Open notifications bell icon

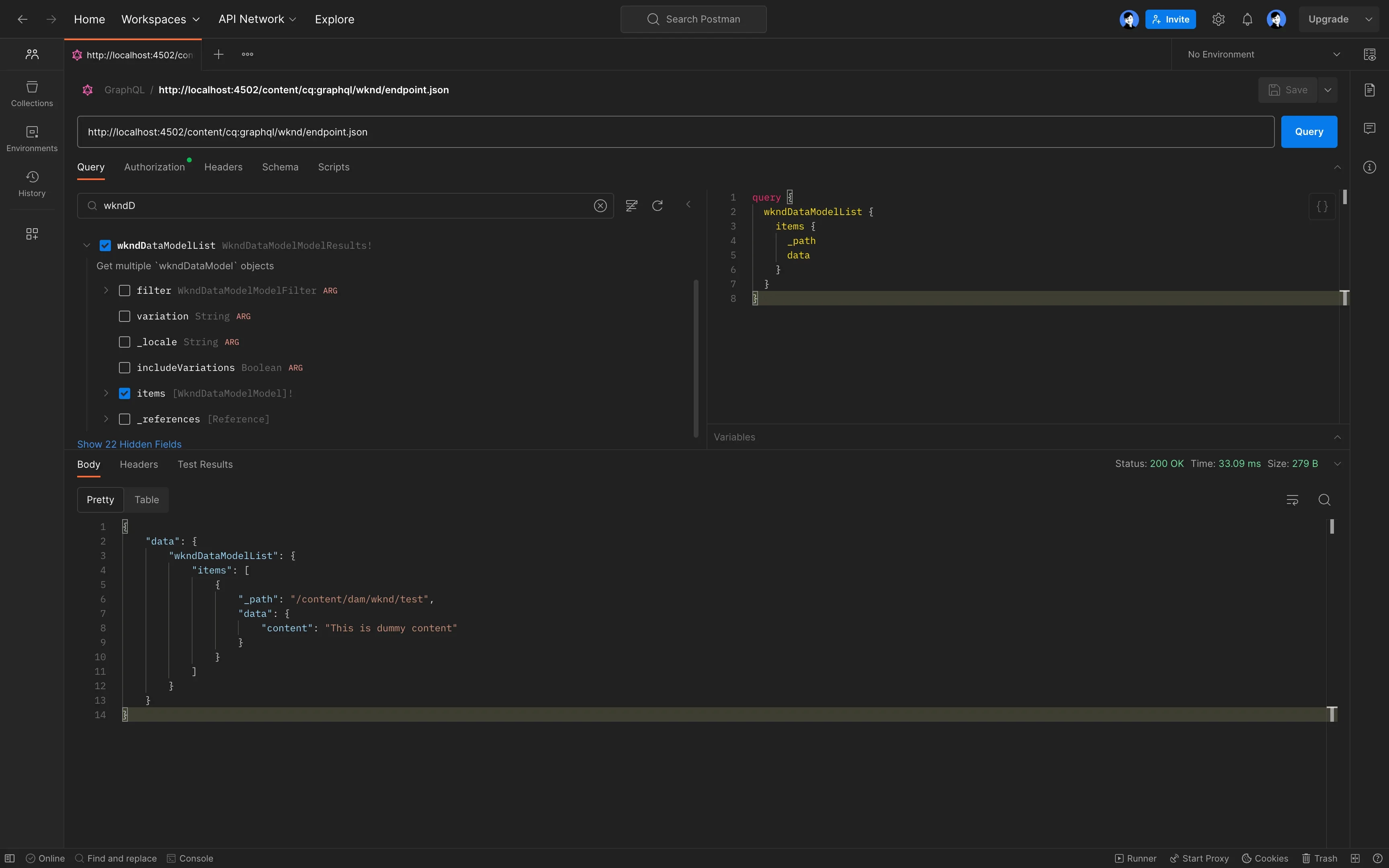(x=1247, y=20)
